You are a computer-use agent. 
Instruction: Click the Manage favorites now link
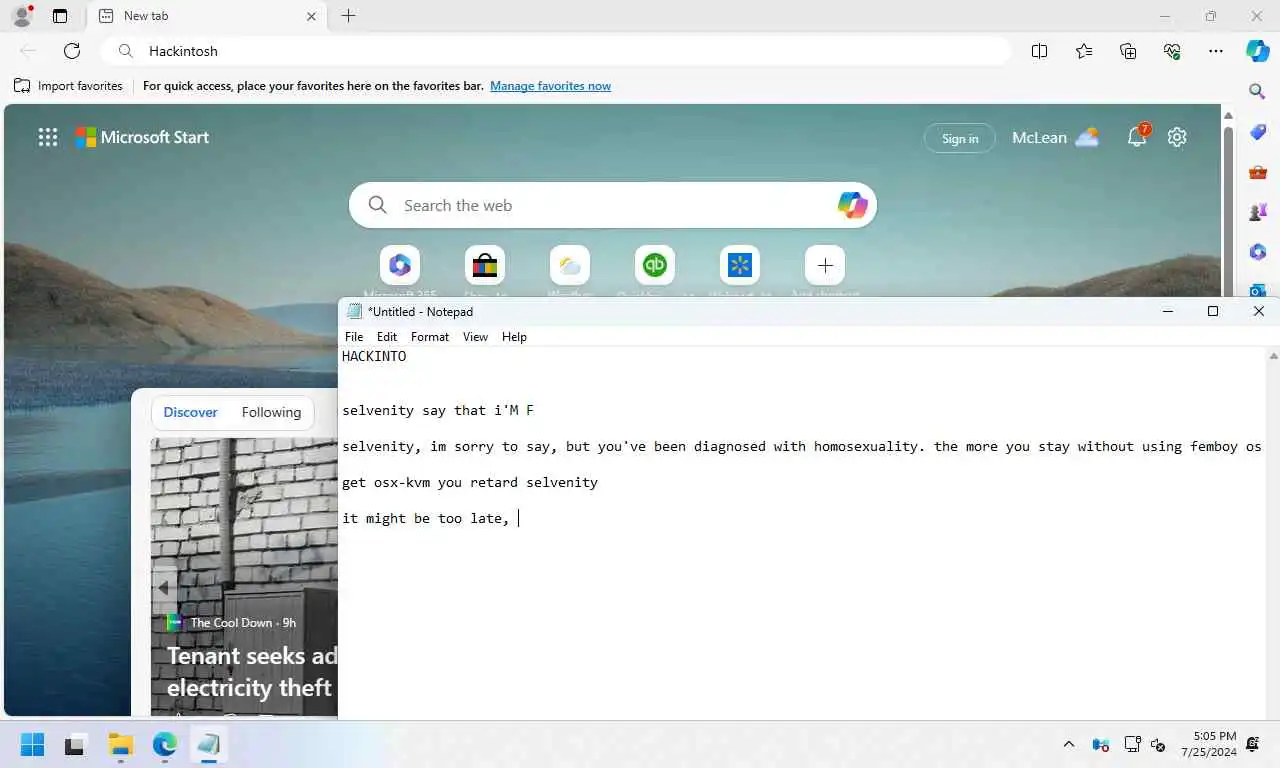550,86
